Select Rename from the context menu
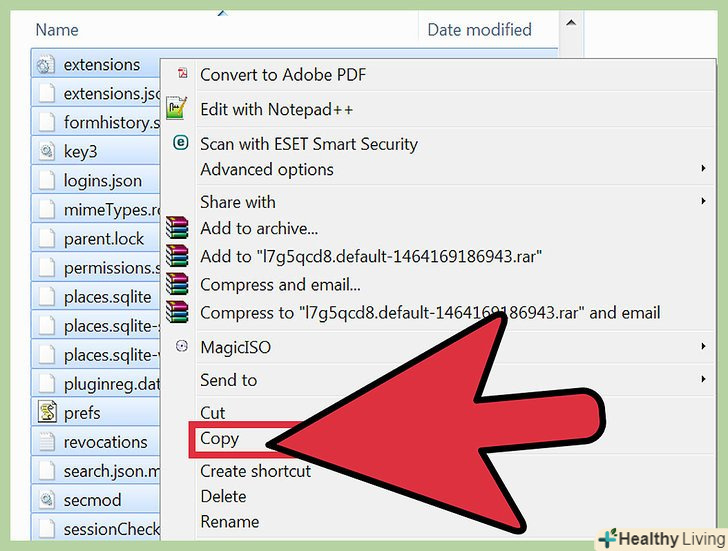 pos(230,522)
